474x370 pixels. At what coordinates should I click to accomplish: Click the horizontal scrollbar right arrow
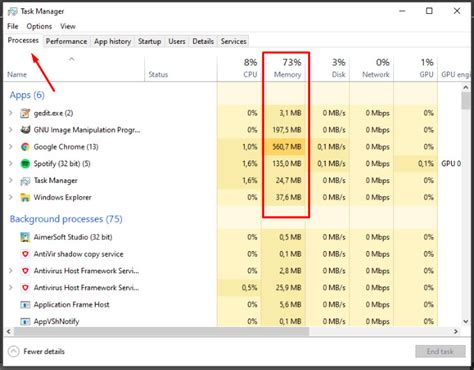point(456,331)
